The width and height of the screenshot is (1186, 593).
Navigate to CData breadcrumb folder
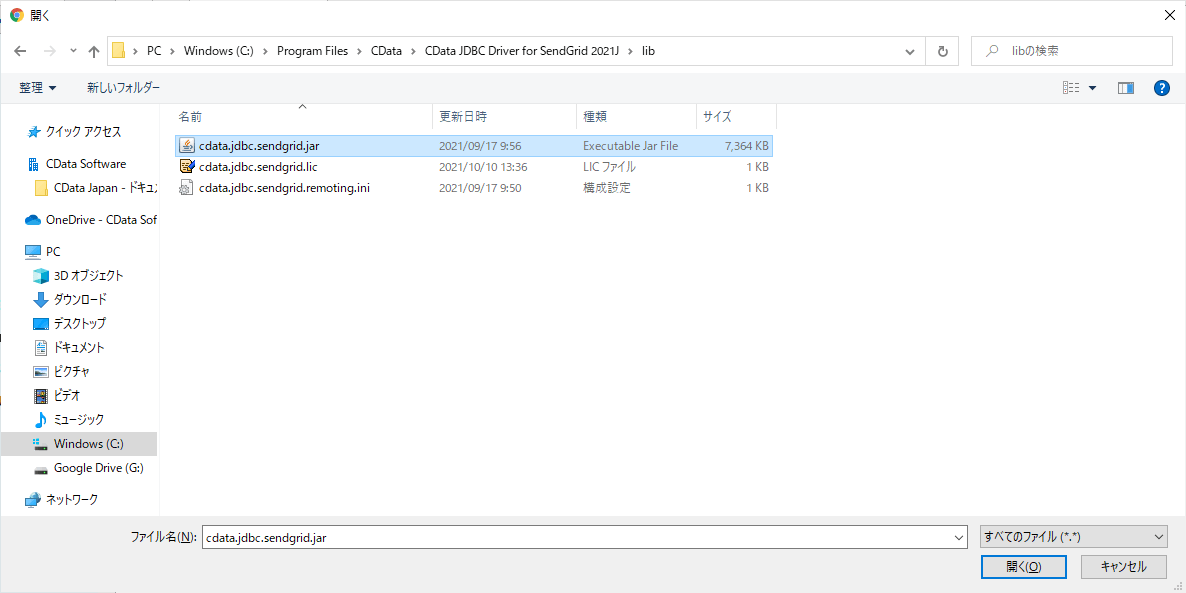(387, 51)
